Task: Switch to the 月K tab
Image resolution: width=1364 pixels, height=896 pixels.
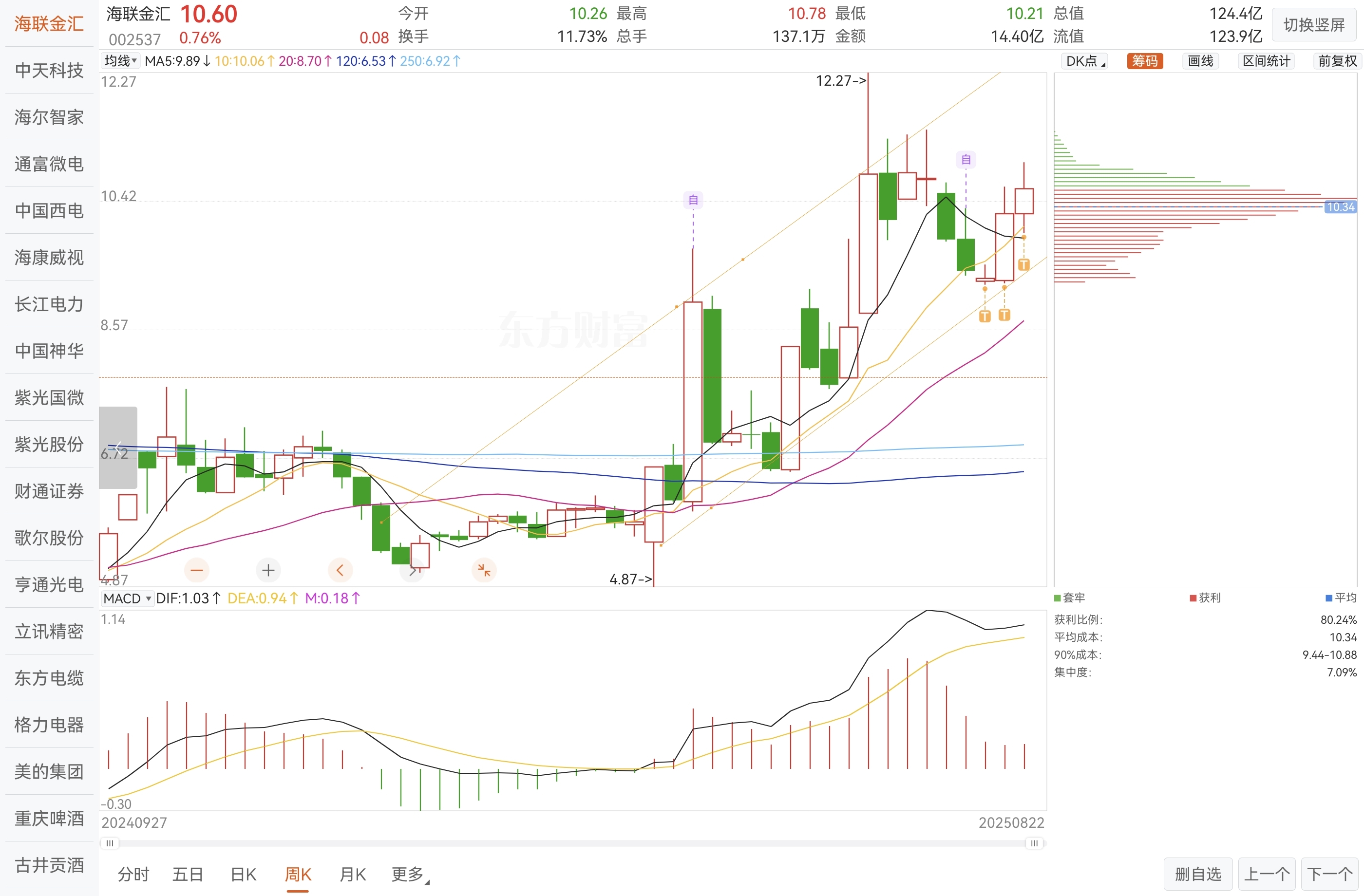Action: 353,874
